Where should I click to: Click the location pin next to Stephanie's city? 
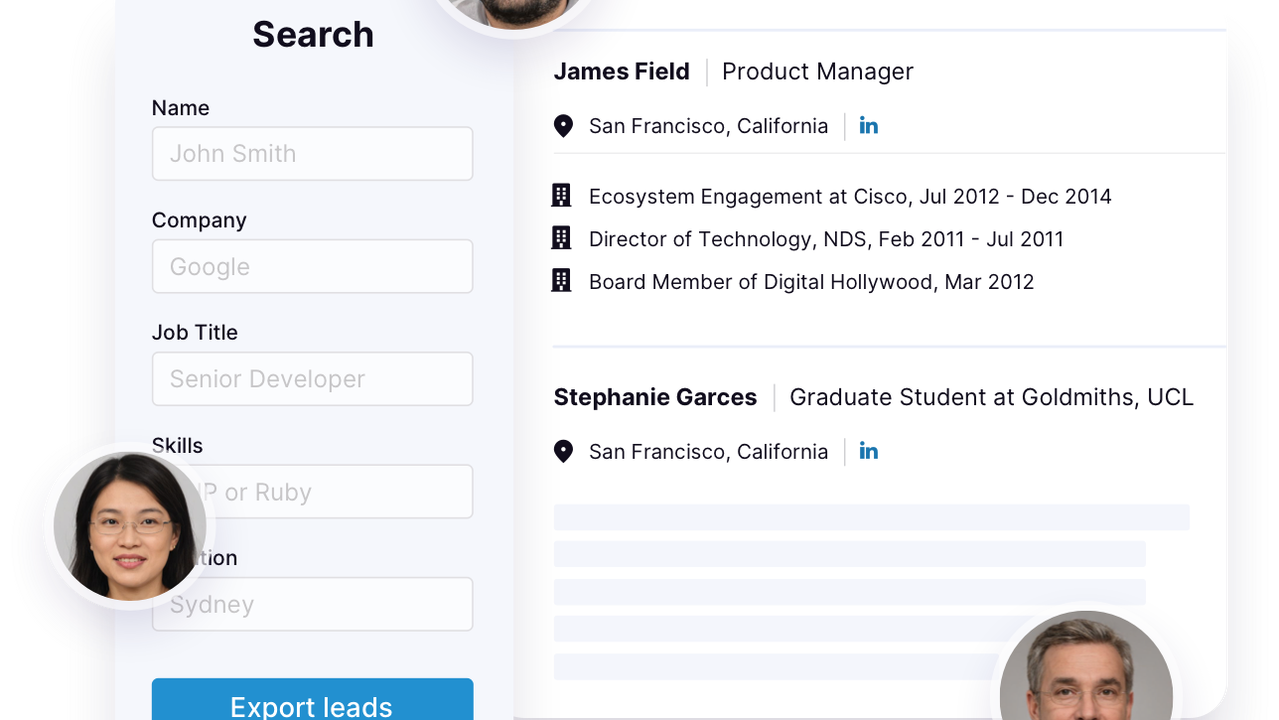563,451
